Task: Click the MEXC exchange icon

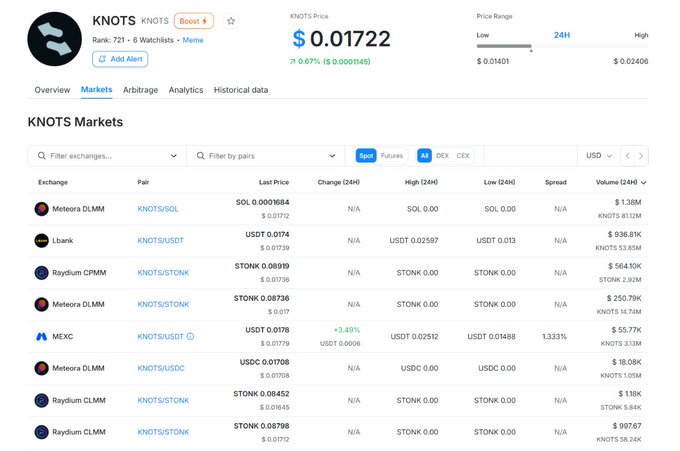Action: [42, 337]
